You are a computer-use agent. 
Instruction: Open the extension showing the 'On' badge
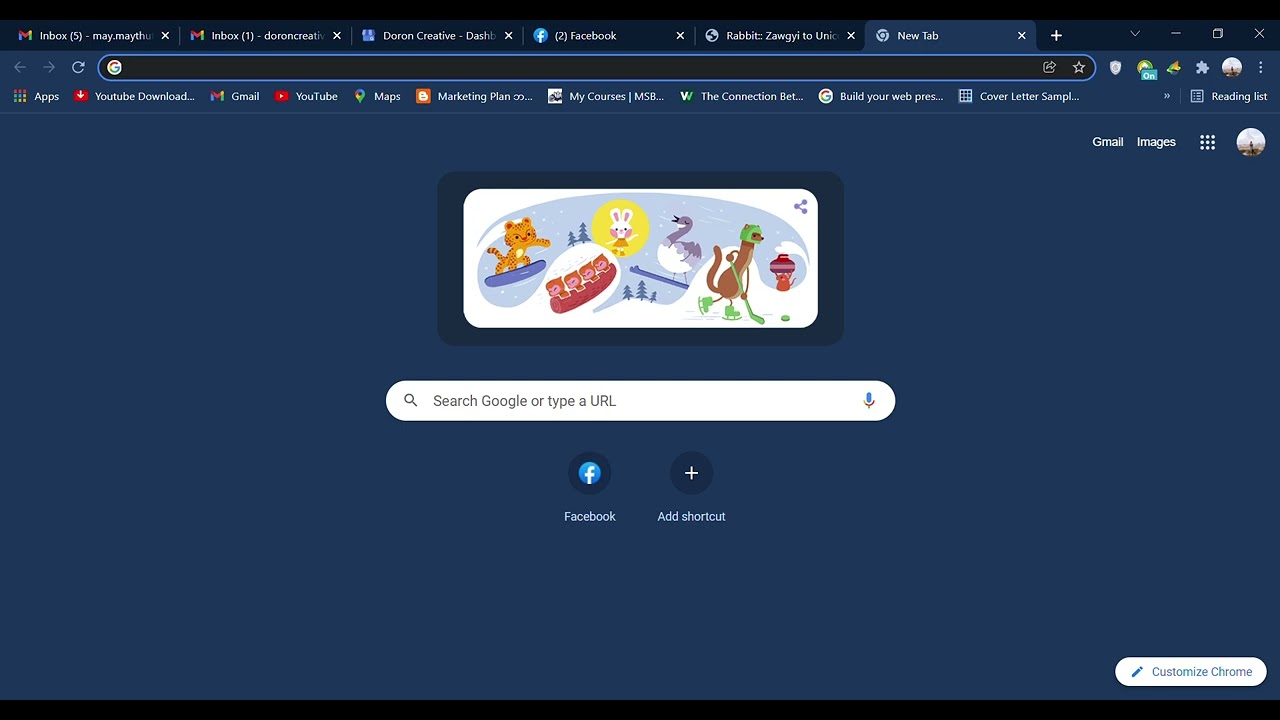point(1146,69)
